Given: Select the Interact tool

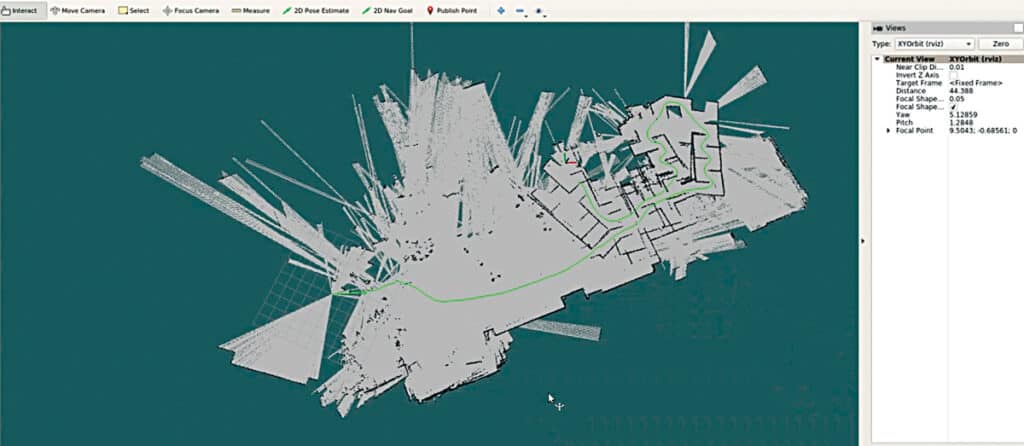Looking at the screenshot, I should coord(20,10).
